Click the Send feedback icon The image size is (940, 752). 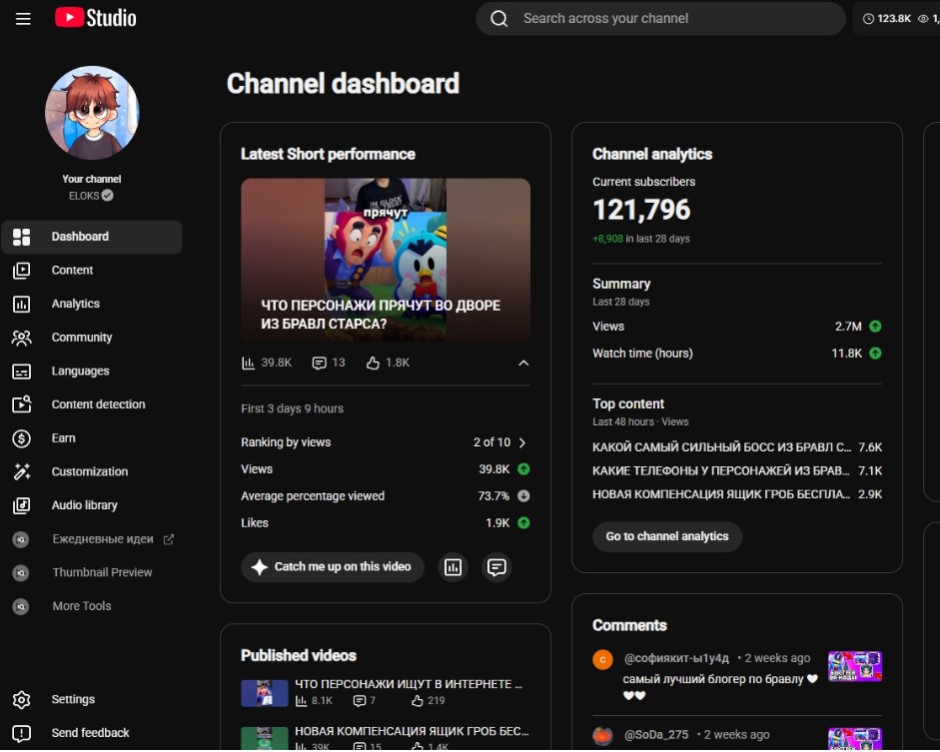pos(22,733)
